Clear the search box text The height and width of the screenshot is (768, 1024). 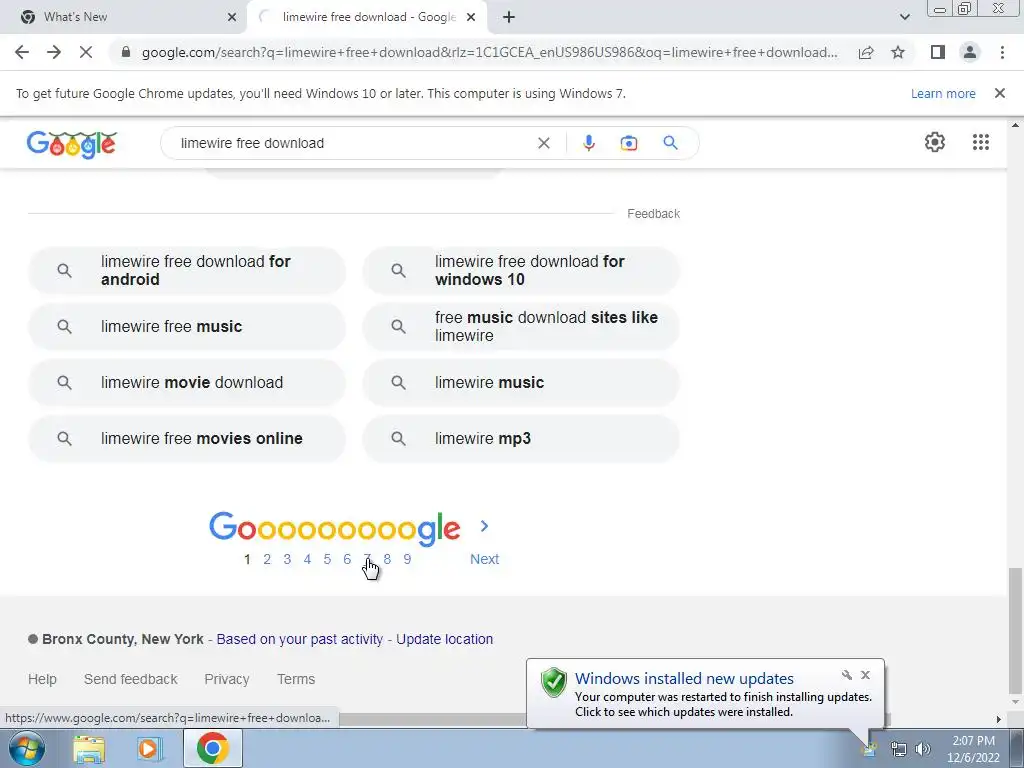(543, 143)
